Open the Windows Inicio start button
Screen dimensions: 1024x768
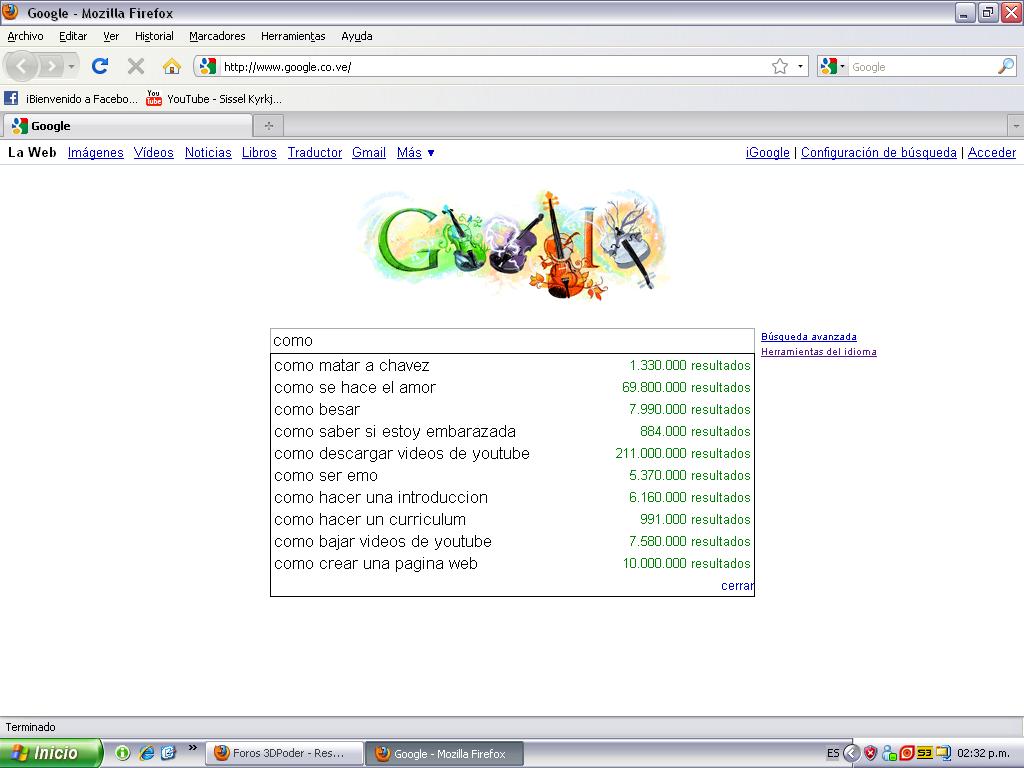pyautogui.click(x=51, y=753)
